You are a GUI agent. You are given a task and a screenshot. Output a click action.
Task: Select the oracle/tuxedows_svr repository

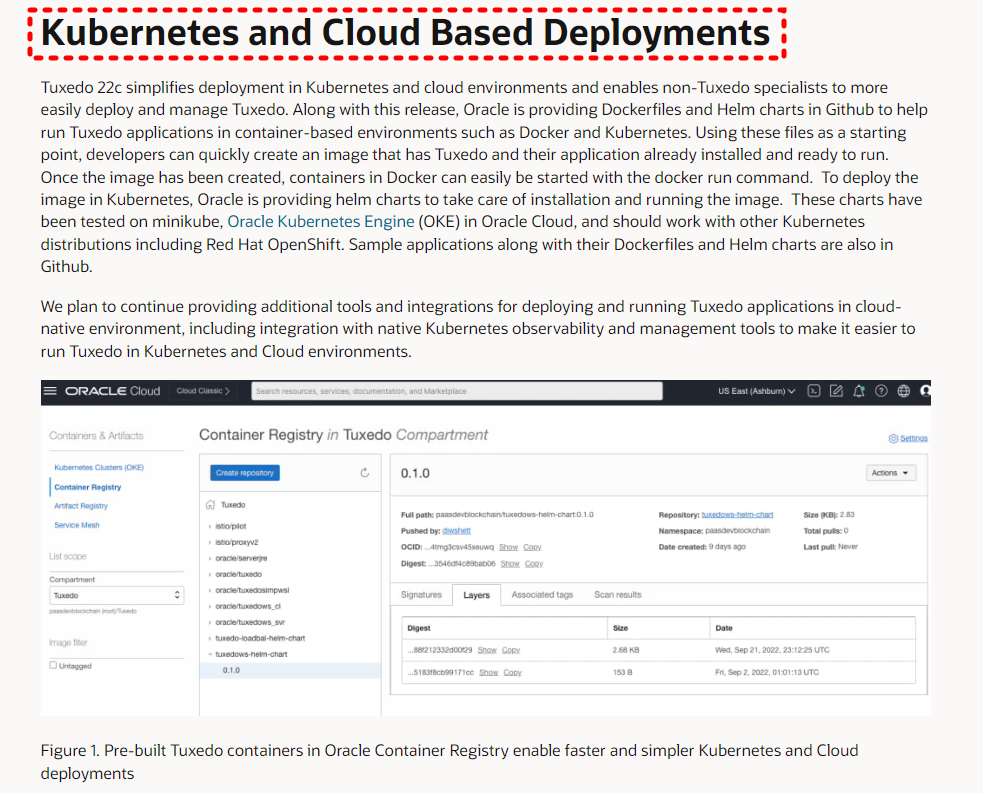(250, 622)
